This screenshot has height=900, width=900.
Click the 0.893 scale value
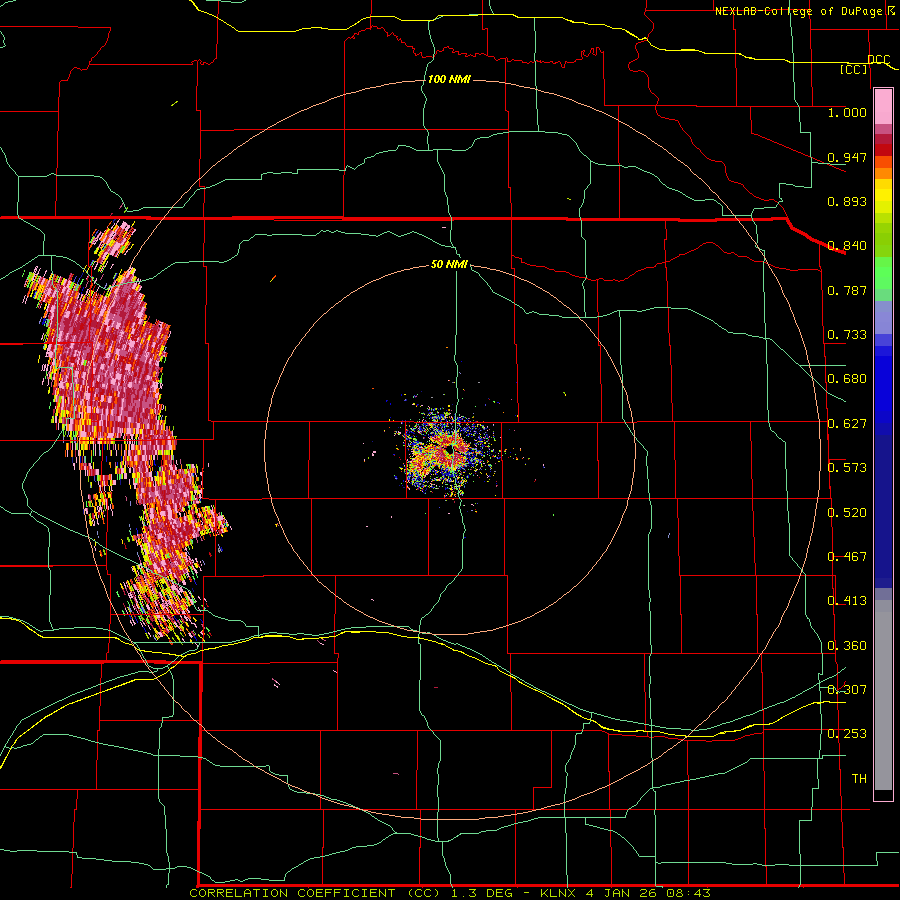(x=847, y=201)
